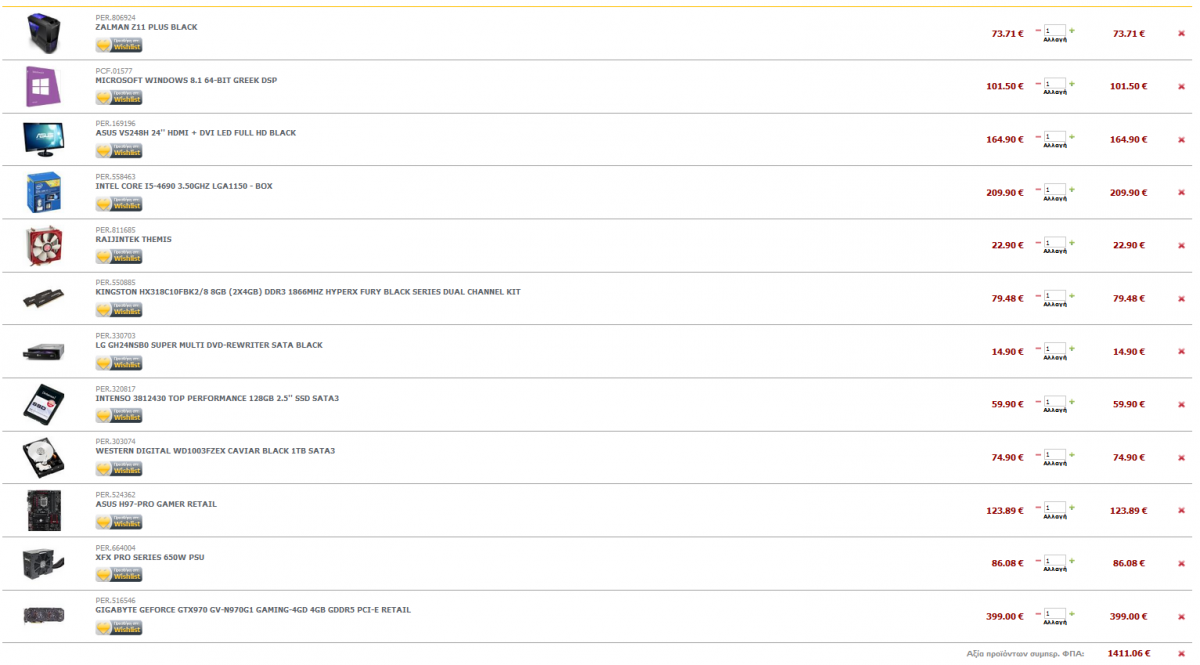1200x665 pixels.
Task: Open Windows 8.1 product image
Action: pos(43,87)
